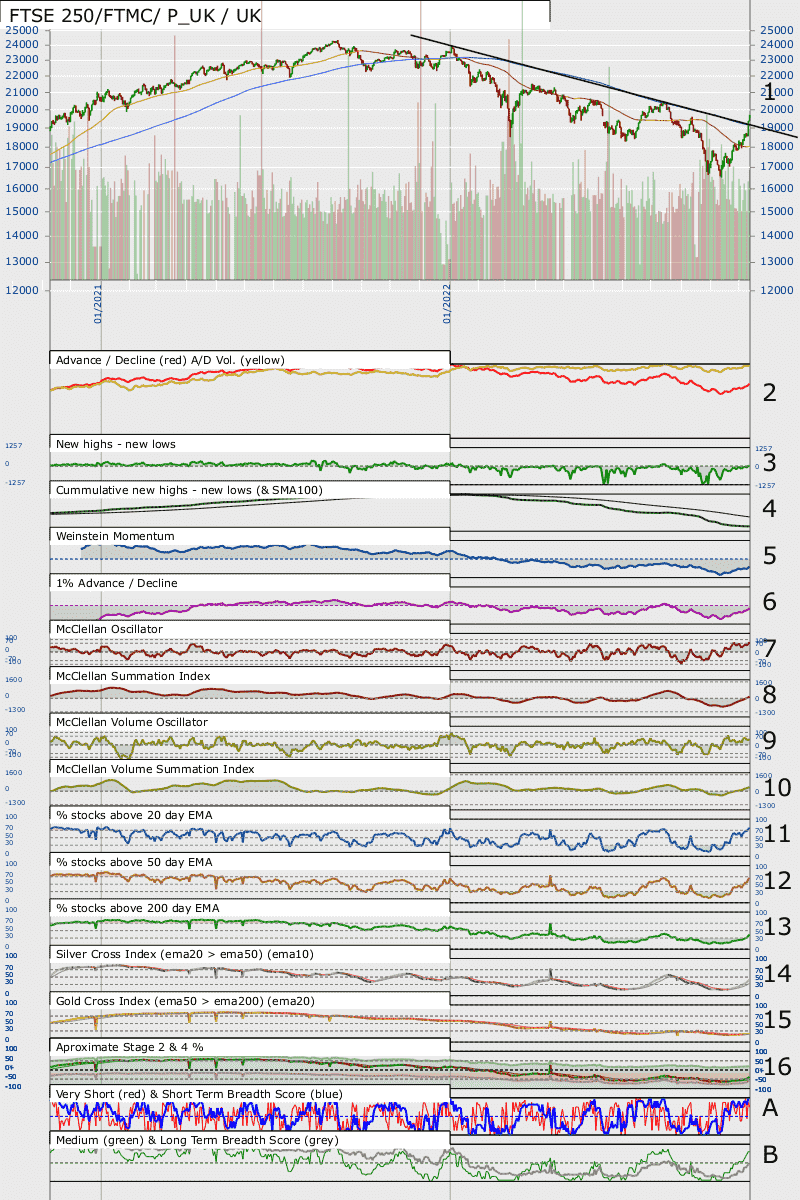Select the McClellan Volume Oscillator label
The height and width of the screenshot is (1200, 800).
coord(132,722)
